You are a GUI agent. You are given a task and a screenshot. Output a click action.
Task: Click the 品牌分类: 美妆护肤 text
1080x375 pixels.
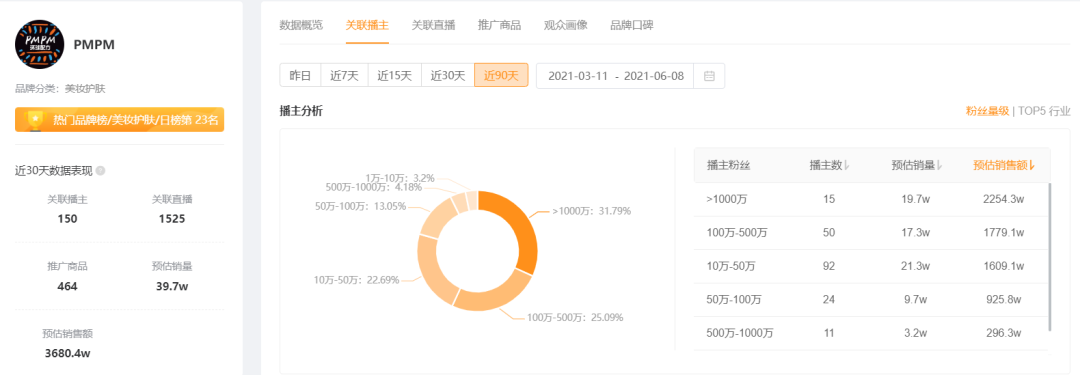click(60, 88)
